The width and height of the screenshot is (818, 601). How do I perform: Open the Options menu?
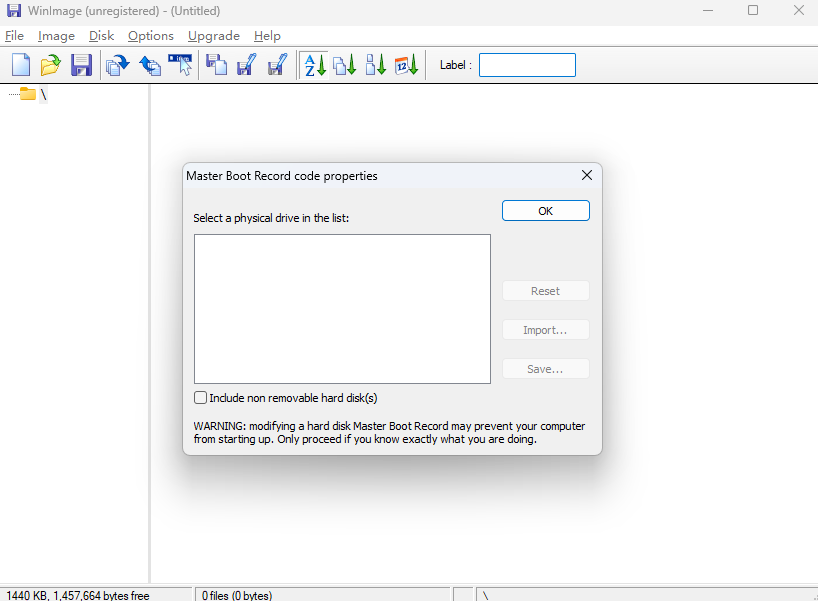(150, 36)
